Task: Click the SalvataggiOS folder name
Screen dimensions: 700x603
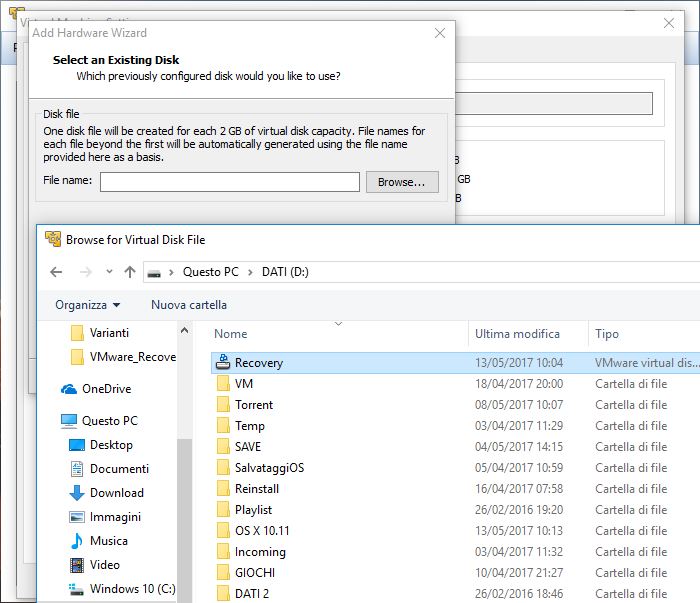Action: (269, 468)
